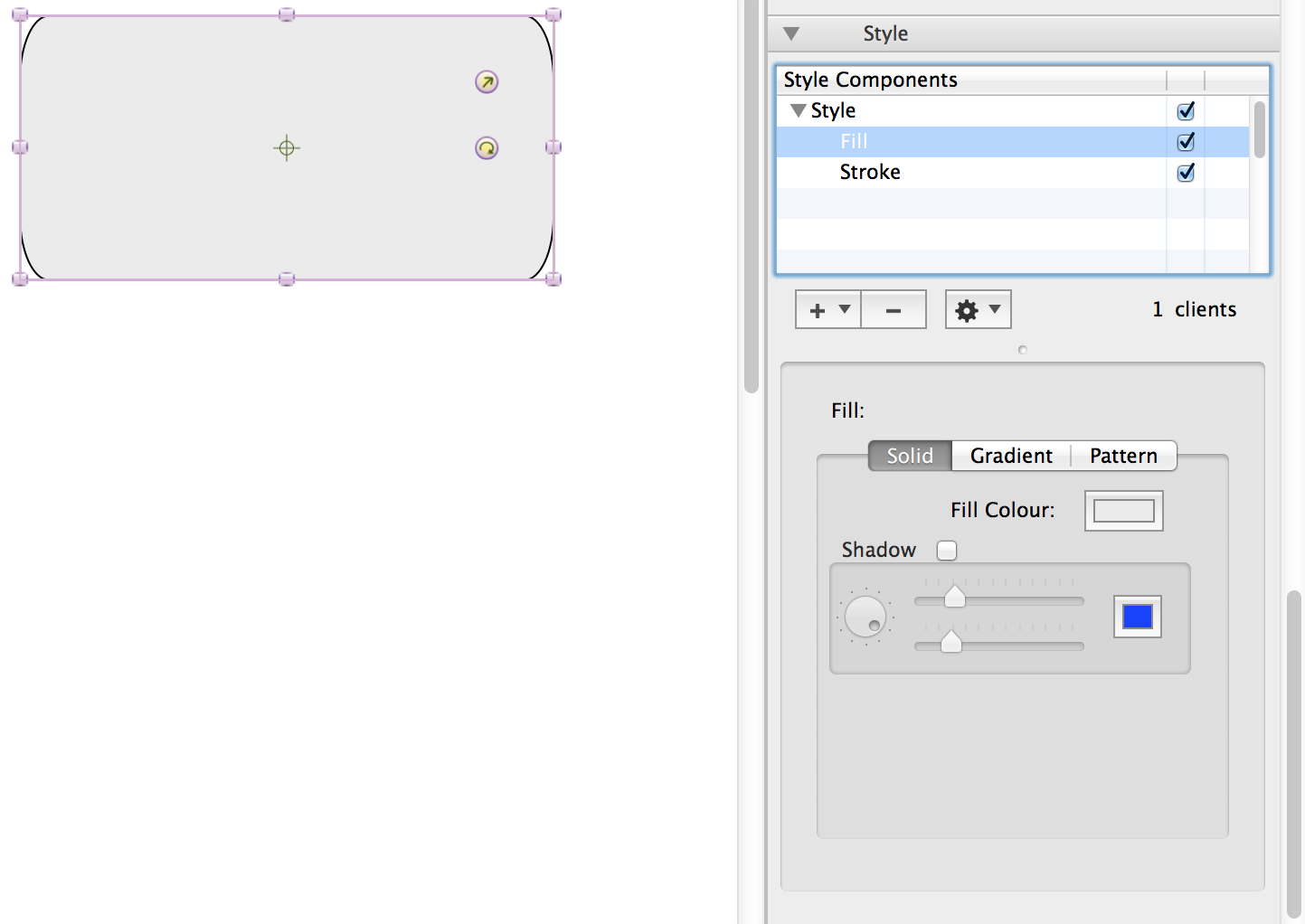Select the Stroke row in Style Components
Screen dimensions: 1305x924
tap(1013, 173)
